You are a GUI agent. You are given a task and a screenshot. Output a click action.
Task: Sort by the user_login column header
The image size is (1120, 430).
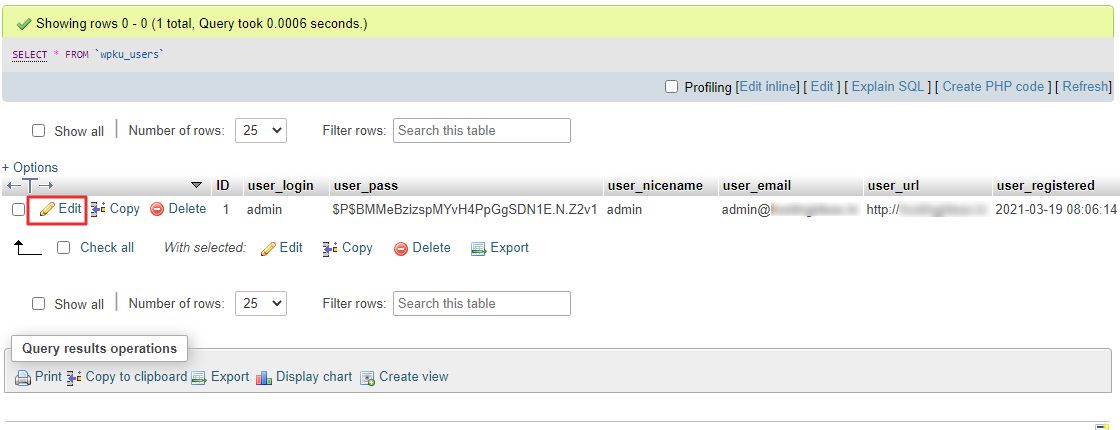pos(281,186)
